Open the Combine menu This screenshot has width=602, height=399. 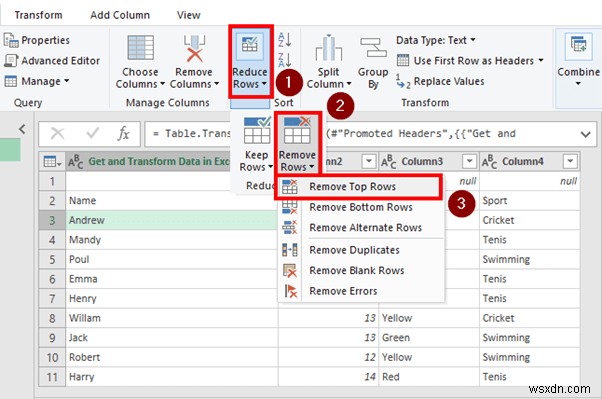coord(578,61)
